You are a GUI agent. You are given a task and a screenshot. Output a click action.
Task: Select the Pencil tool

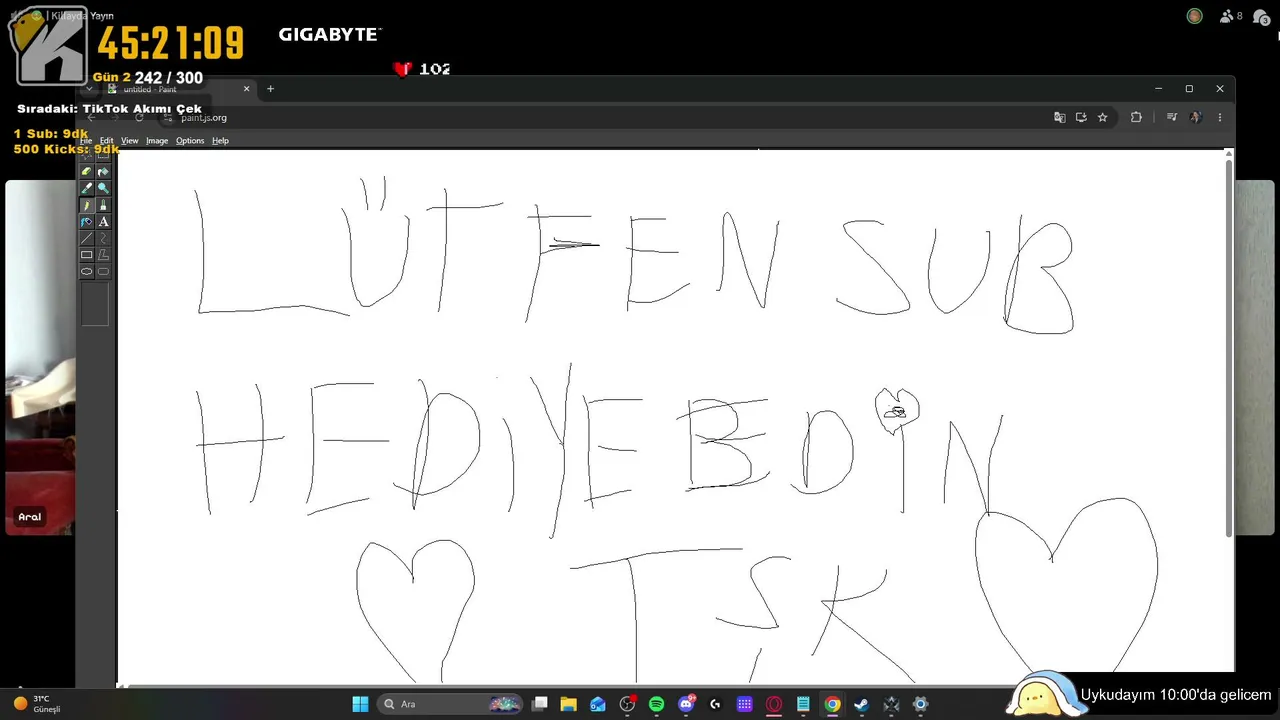(87, 205)
